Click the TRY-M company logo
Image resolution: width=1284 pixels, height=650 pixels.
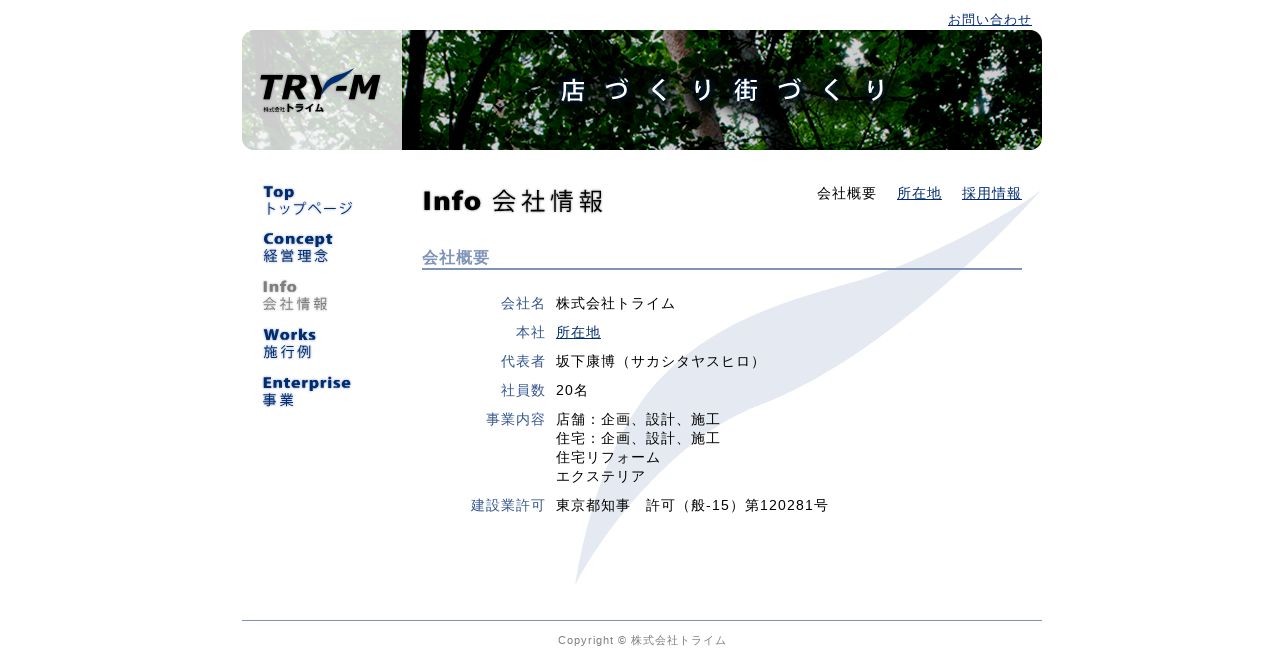(x=321, y=90)
